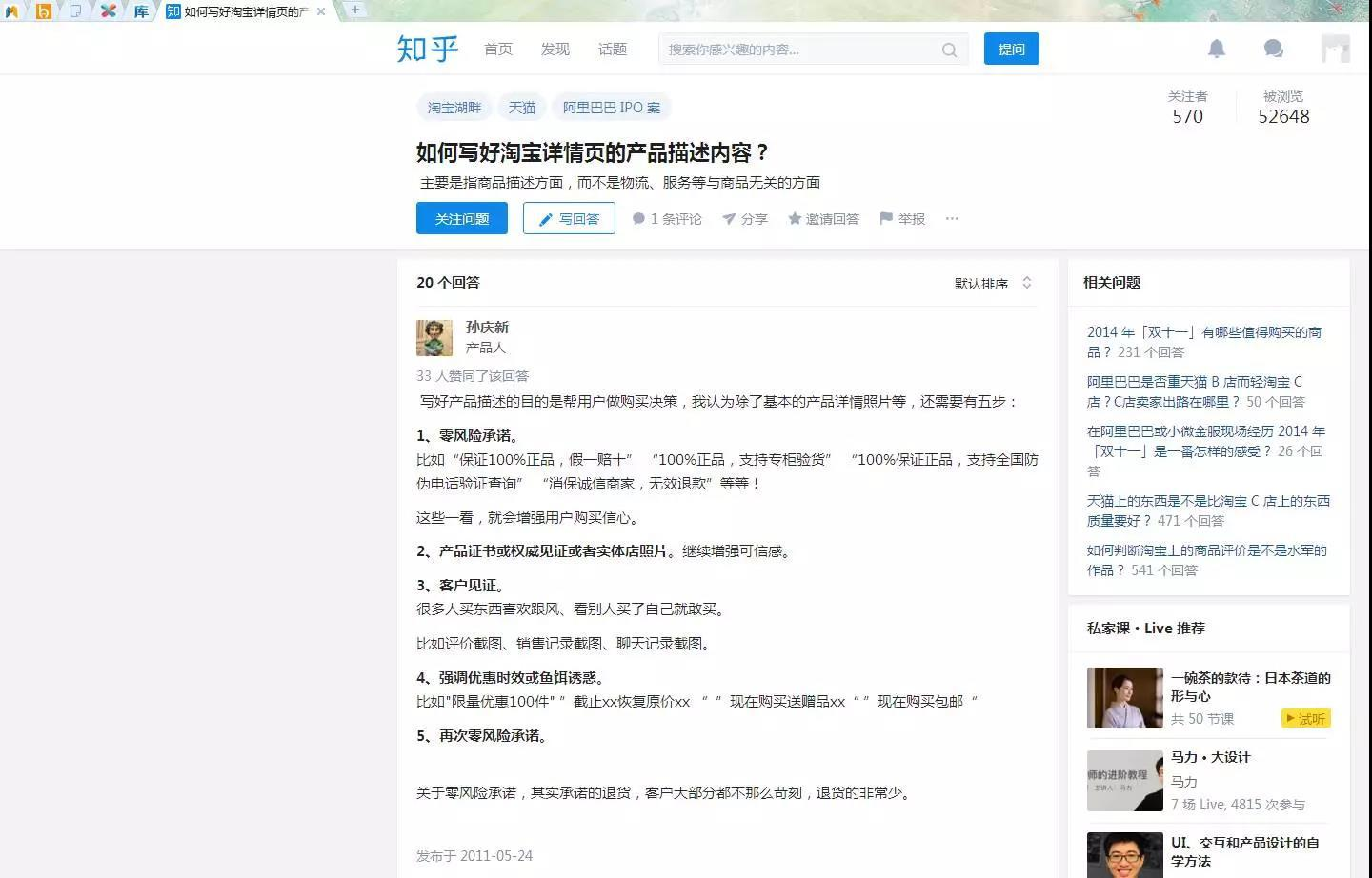This screenshot has width=1372, height=878.
Task: Click the flag icon for 举报
Action: pyautogui.click(x=886, y=218)
